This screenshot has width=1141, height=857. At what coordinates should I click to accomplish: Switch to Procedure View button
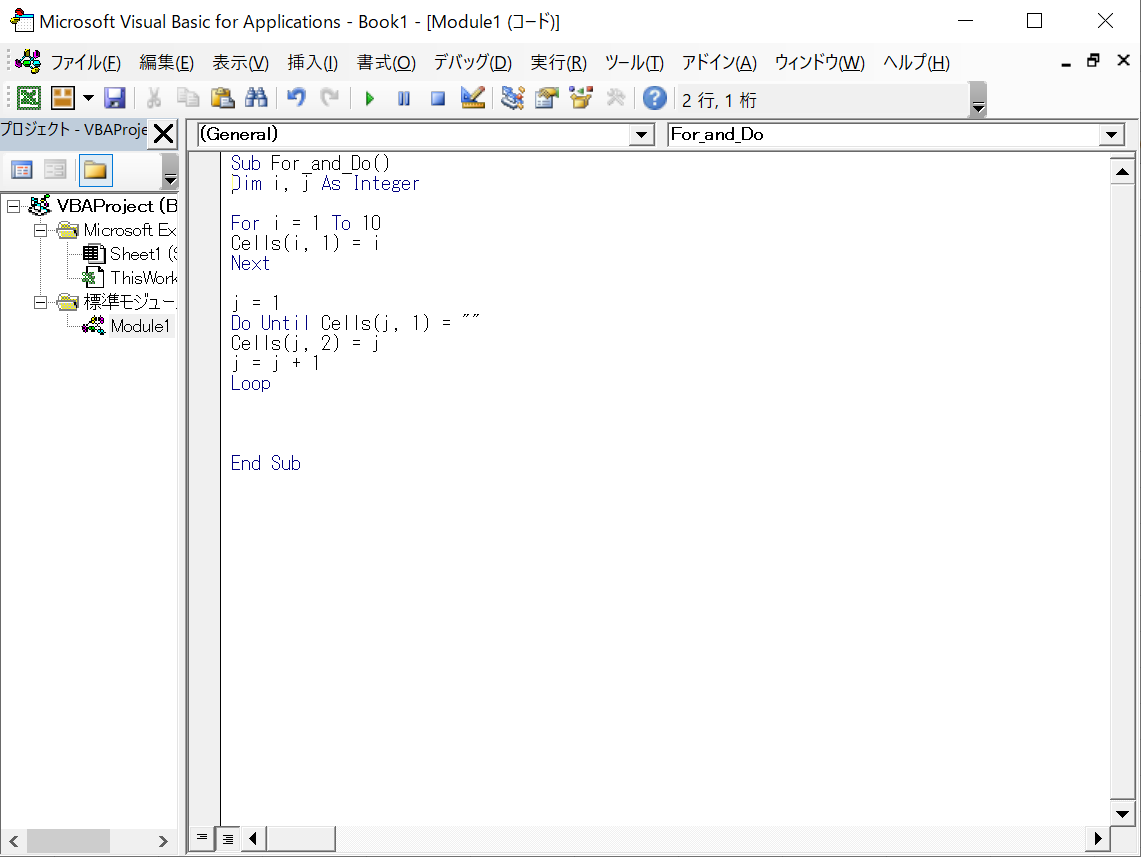pyautogui.click(x=202, y=838)
